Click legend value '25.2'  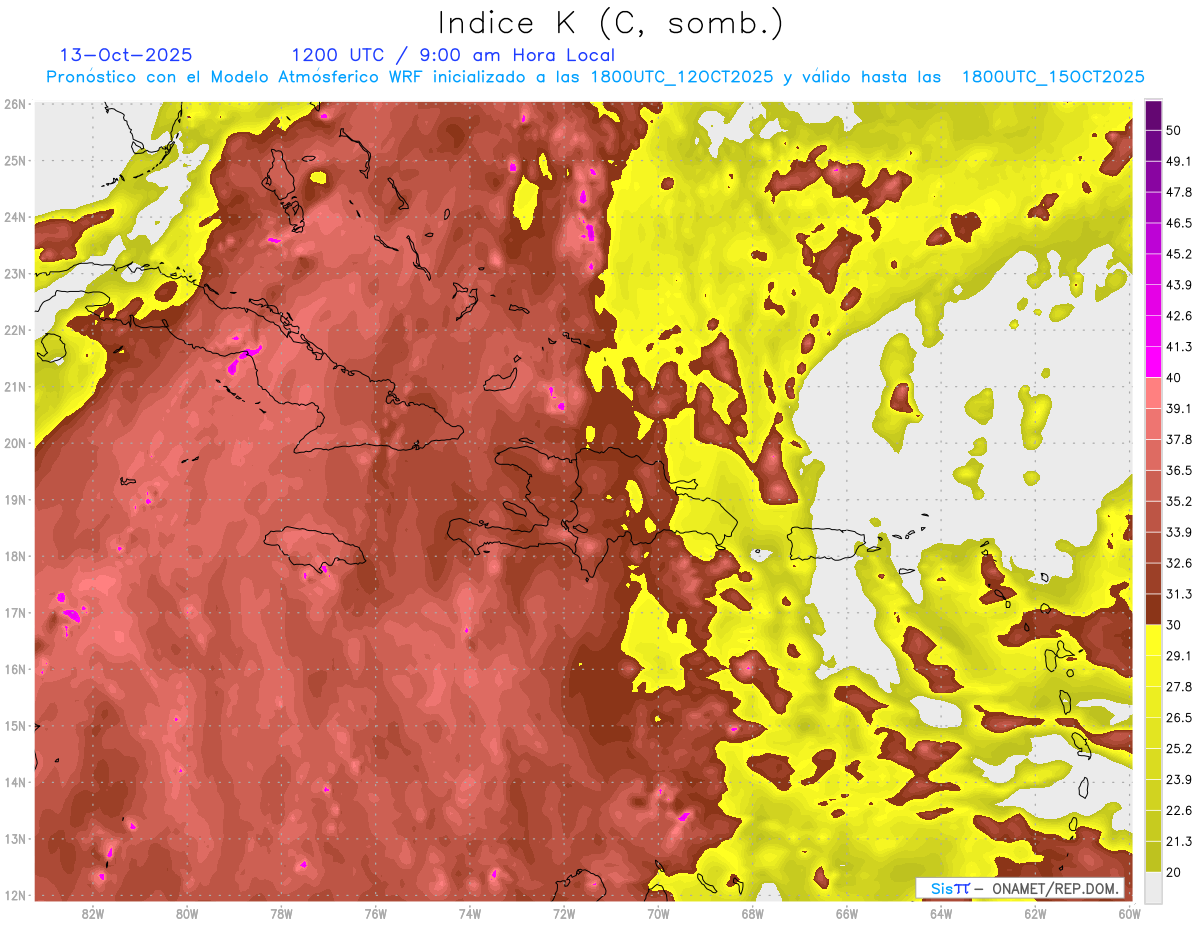[x=1179, y=749]
